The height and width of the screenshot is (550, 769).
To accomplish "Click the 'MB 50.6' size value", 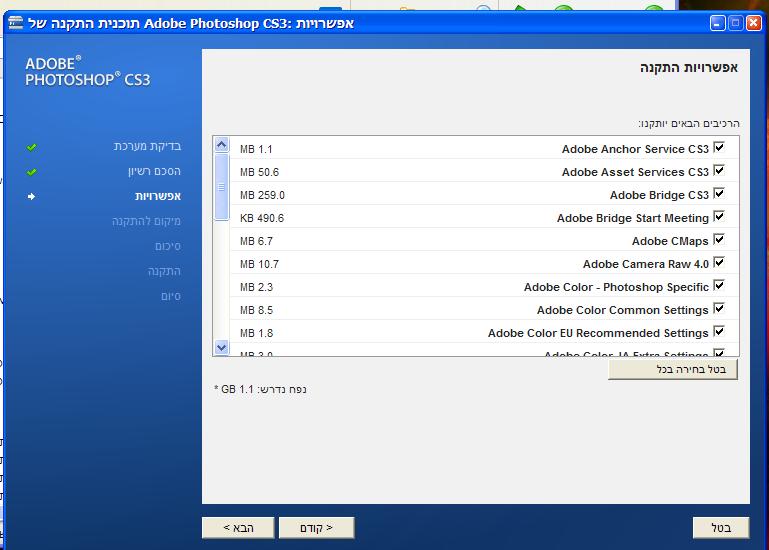I will pyautogui.click(x=259, y=172).
